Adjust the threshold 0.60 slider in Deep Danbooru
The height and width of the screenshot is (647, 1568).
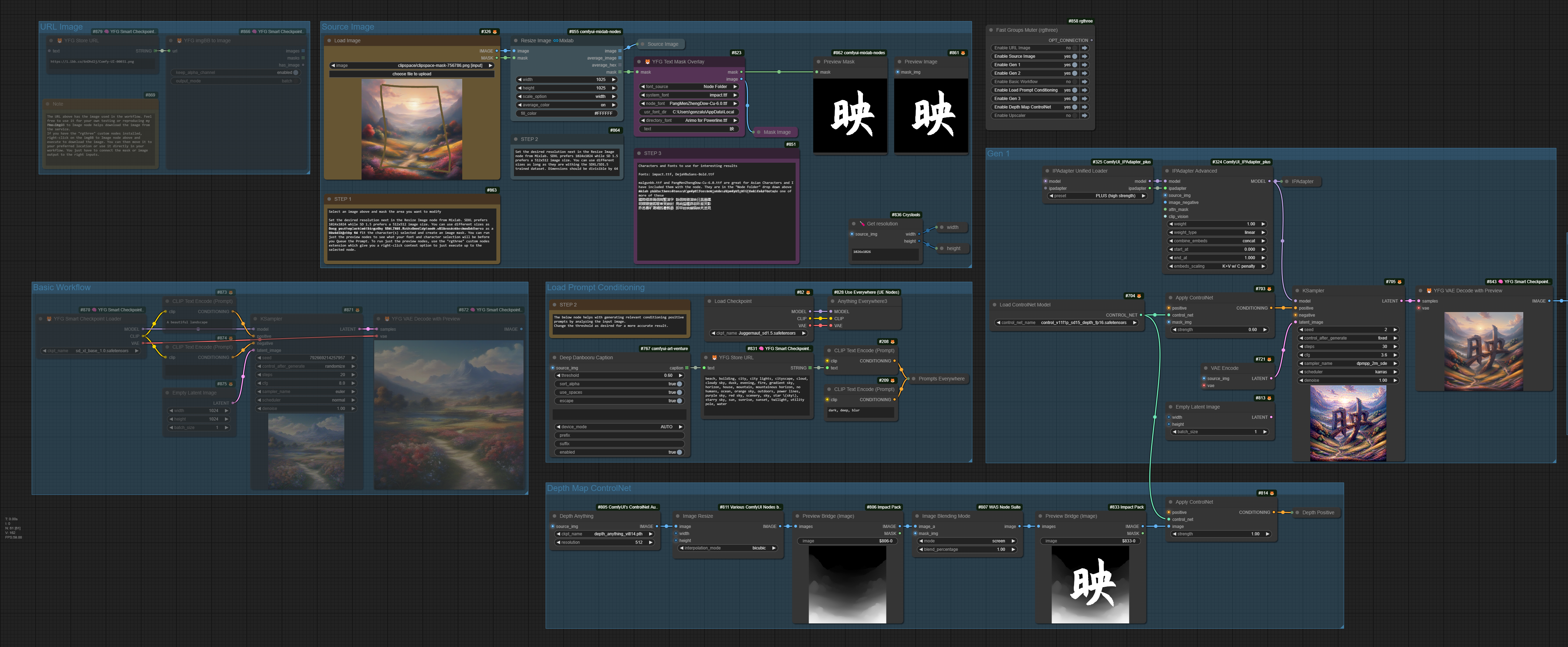(x=620, y=375)
